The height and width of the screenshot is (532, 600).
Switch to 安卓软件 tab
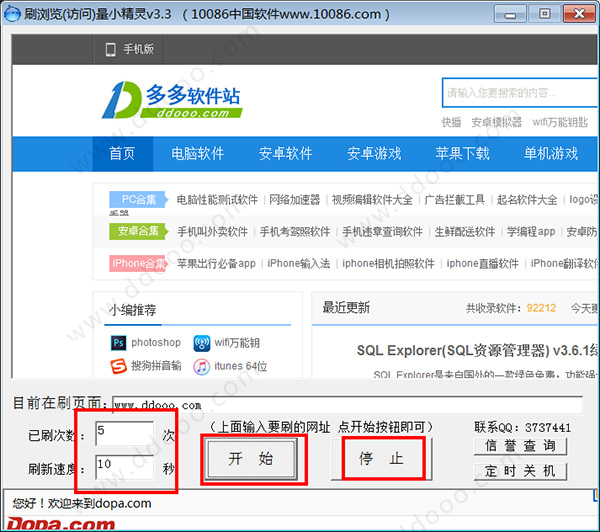pos(285,154)
